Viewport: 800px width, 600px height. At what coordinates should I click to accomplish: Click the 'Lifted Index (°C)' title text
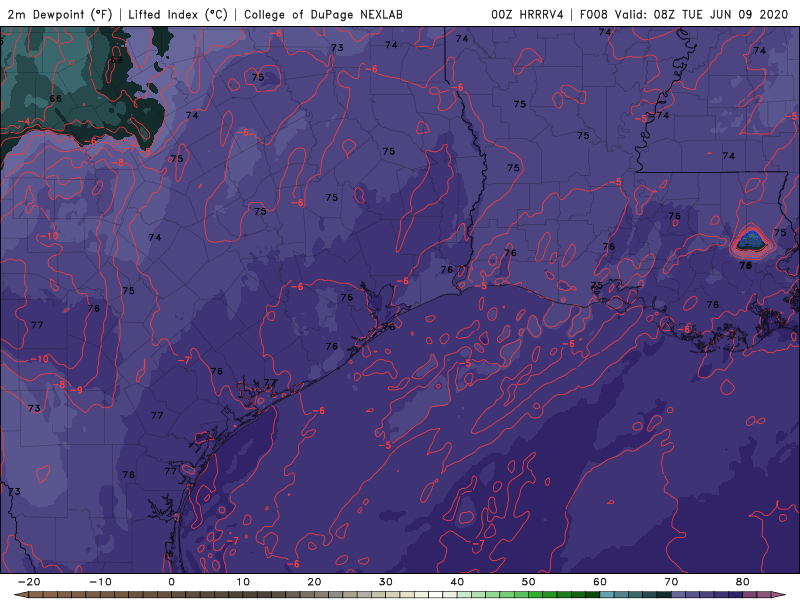coord(178,14)
